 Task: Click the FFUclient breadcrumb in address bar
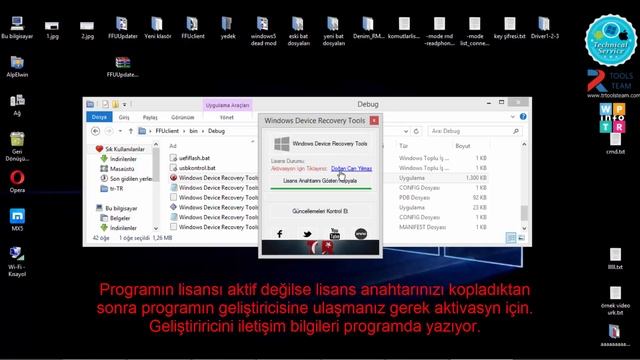pos(167,131)
